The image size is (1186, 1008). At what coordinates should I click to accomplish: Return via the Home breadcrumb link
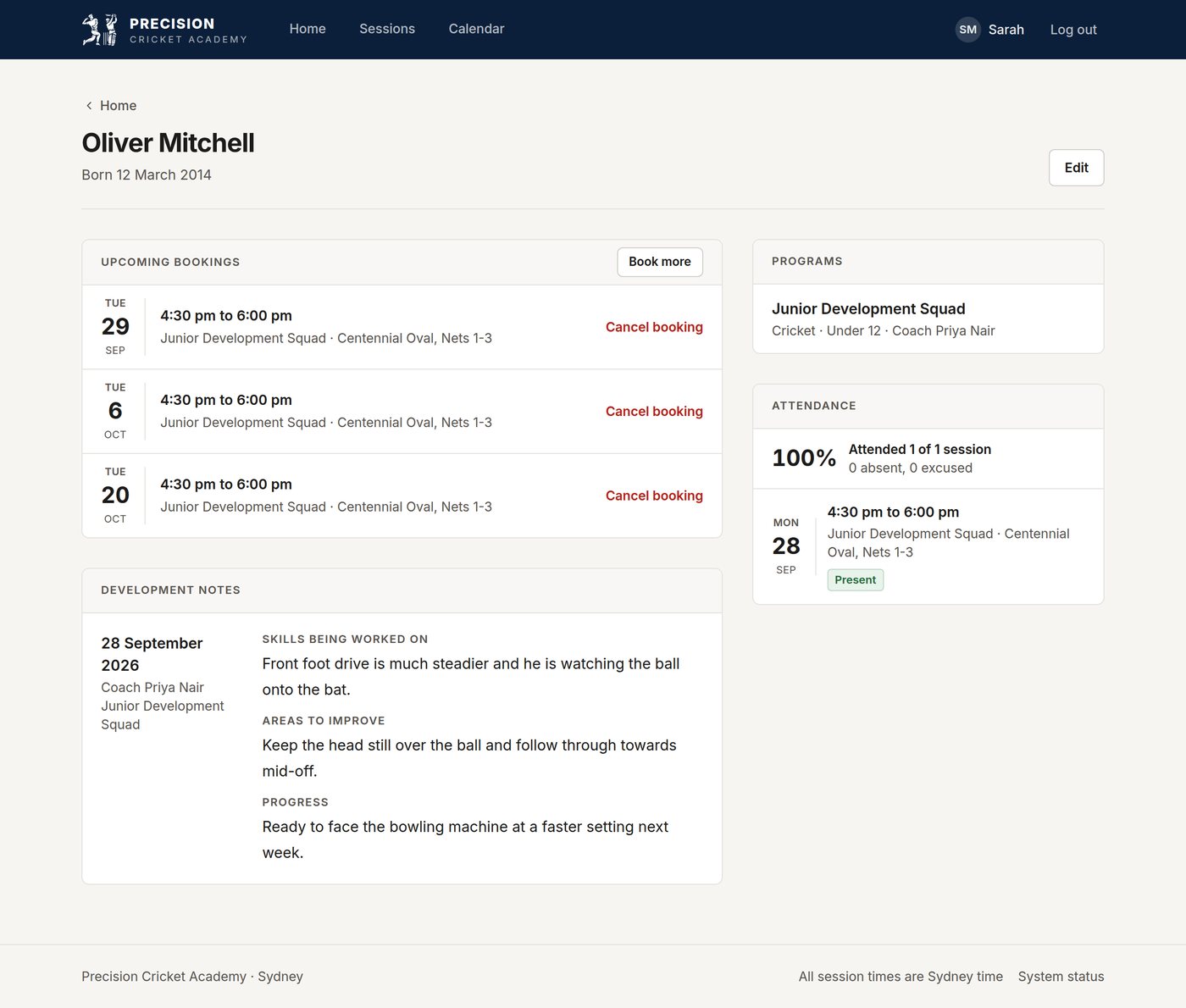click(118, 106)
